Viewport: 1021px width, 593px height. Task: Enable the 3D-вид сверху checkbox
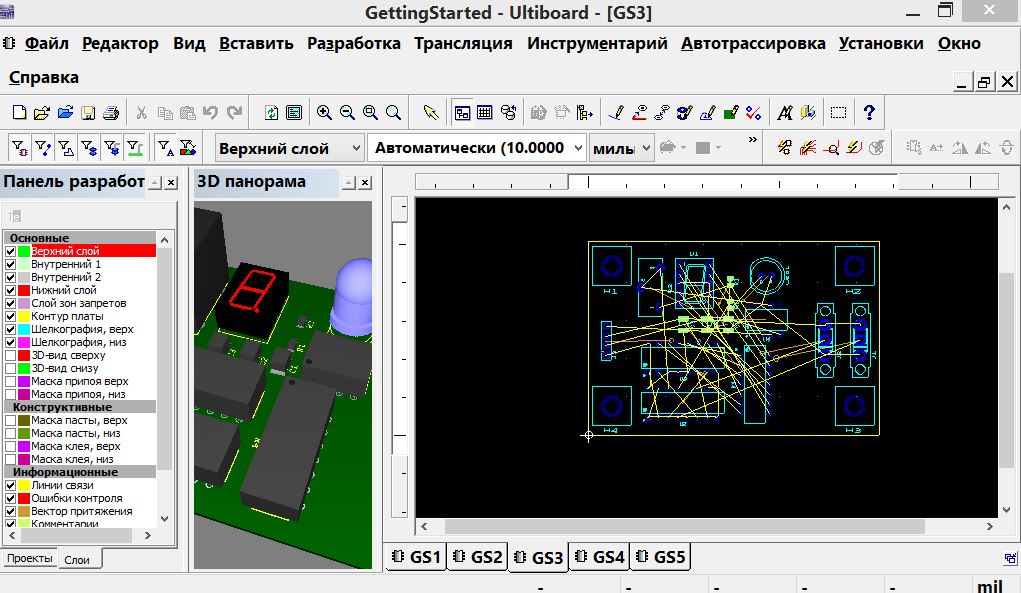(10, 355)
